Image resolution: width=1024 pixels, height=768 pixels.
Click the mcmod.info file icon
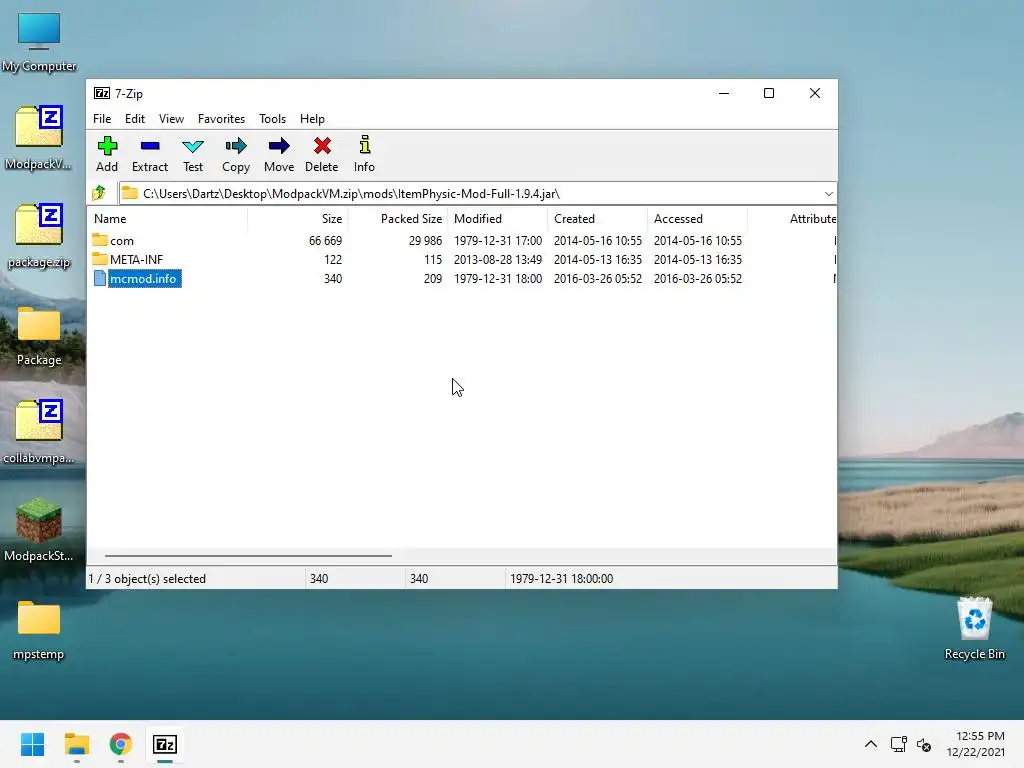(x=100, y=278)
